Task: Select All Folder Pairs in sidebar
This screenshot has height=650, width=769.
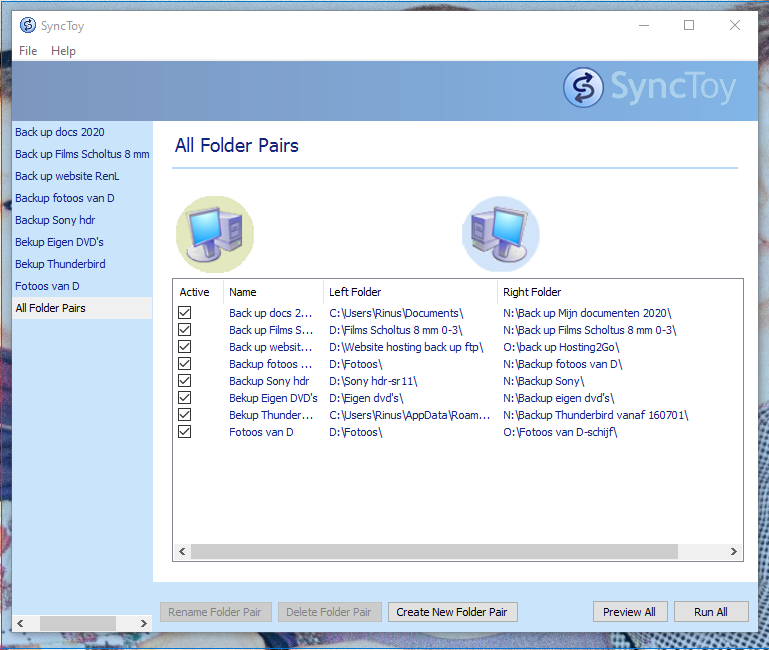Action: [82, 308]
